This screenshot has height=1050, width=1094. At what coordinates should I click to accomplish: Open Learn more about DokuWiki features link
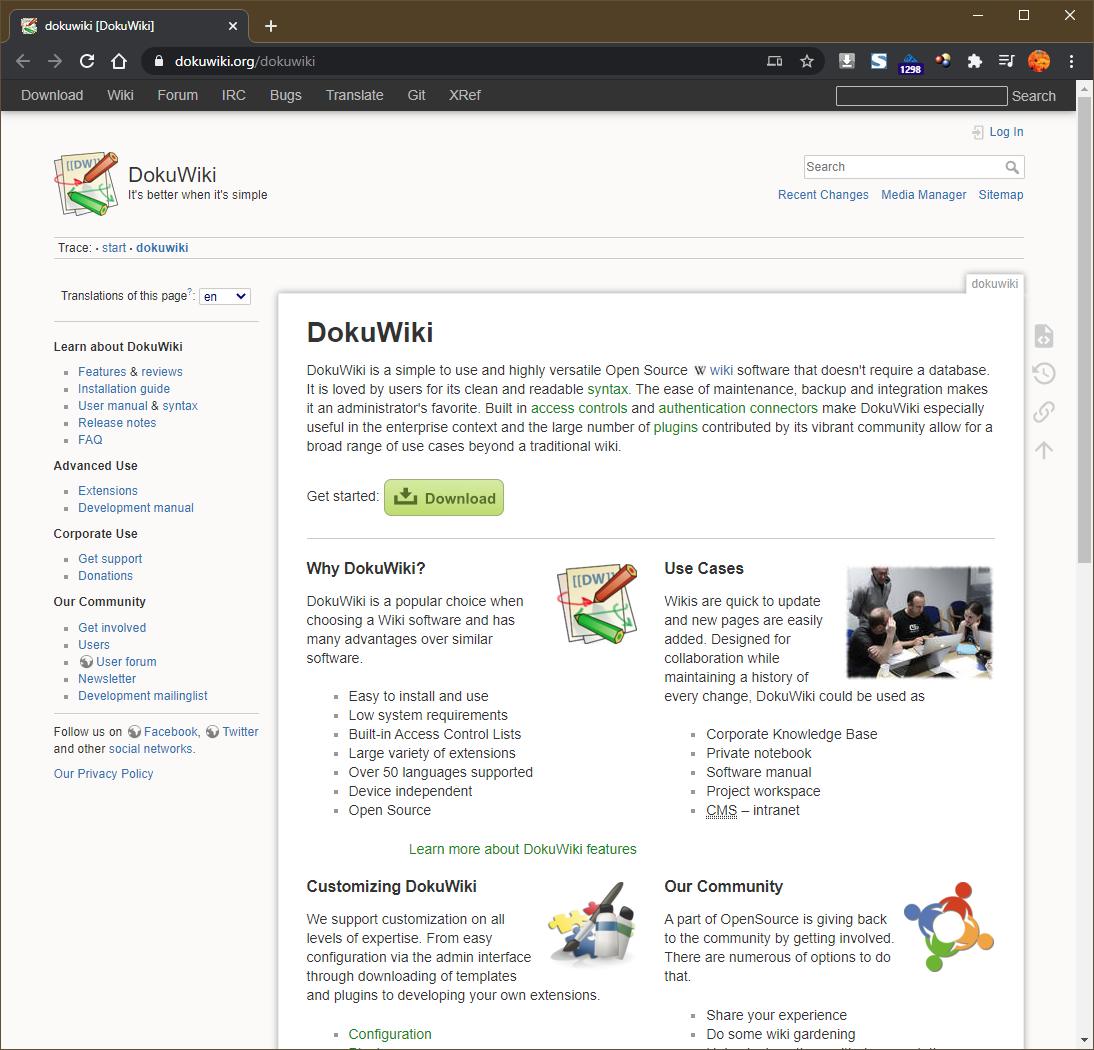[523, 849]
